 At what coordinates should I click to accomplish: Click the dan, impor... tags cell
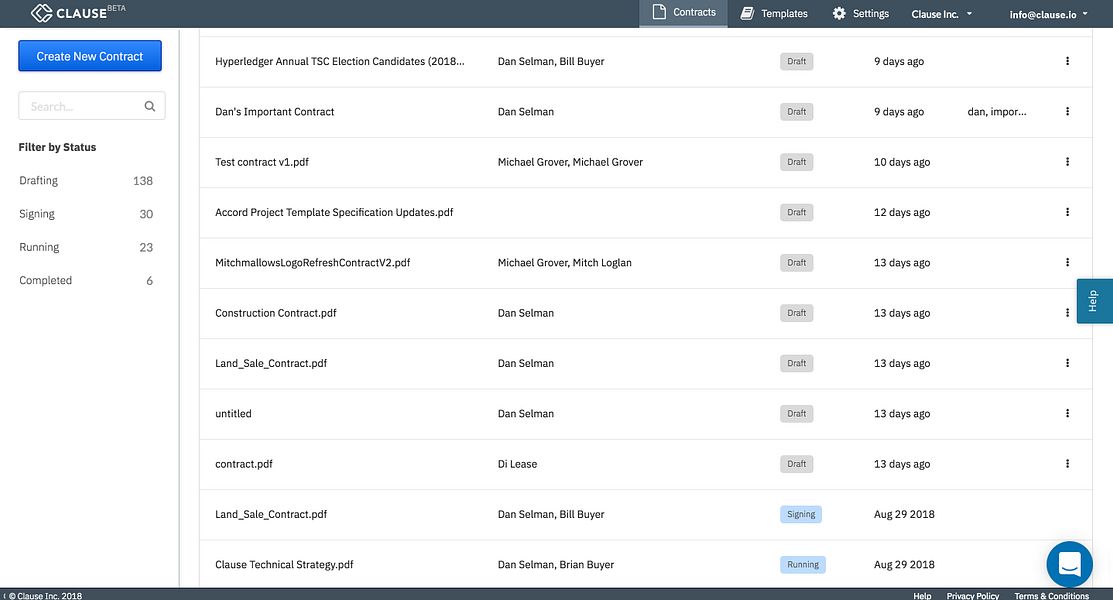pos(997,111)
